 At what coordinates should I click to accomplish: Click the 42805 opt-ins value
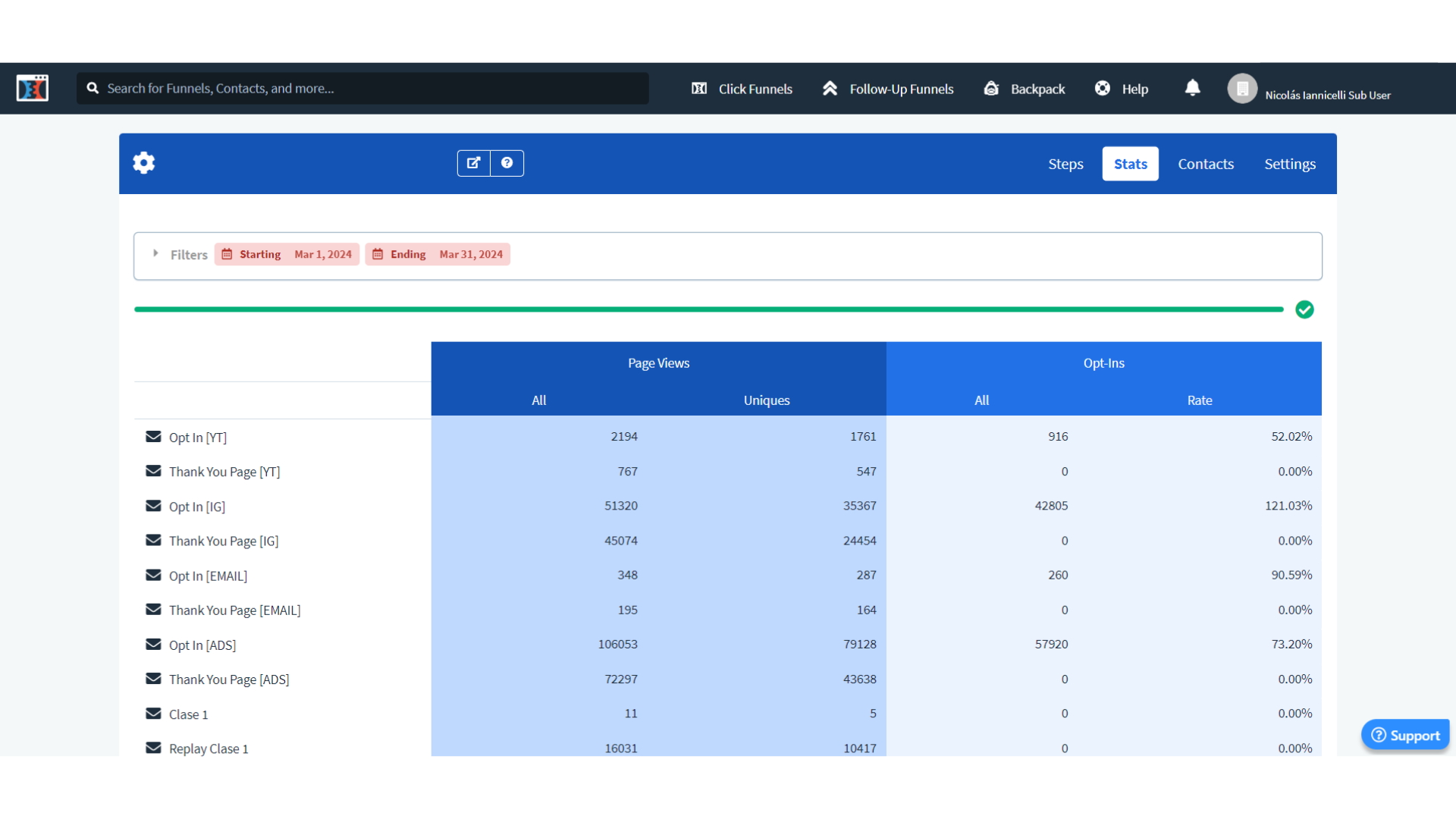1051,506
